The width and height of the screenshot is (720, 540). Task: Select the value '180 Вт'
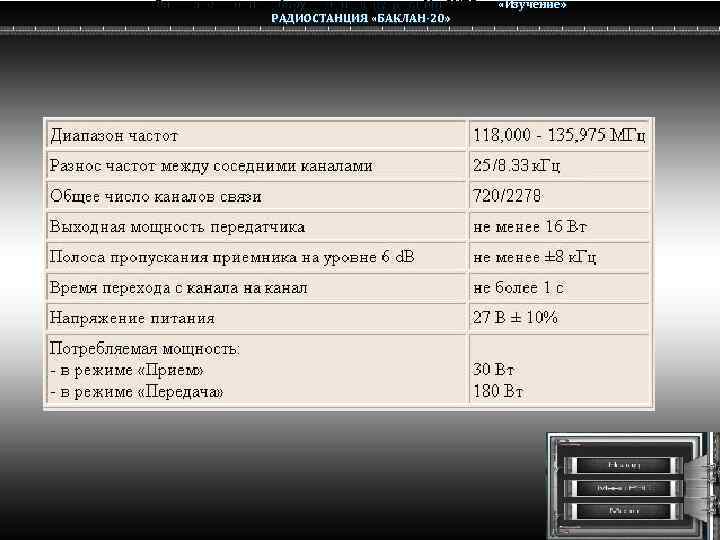[x=498, y=392]
